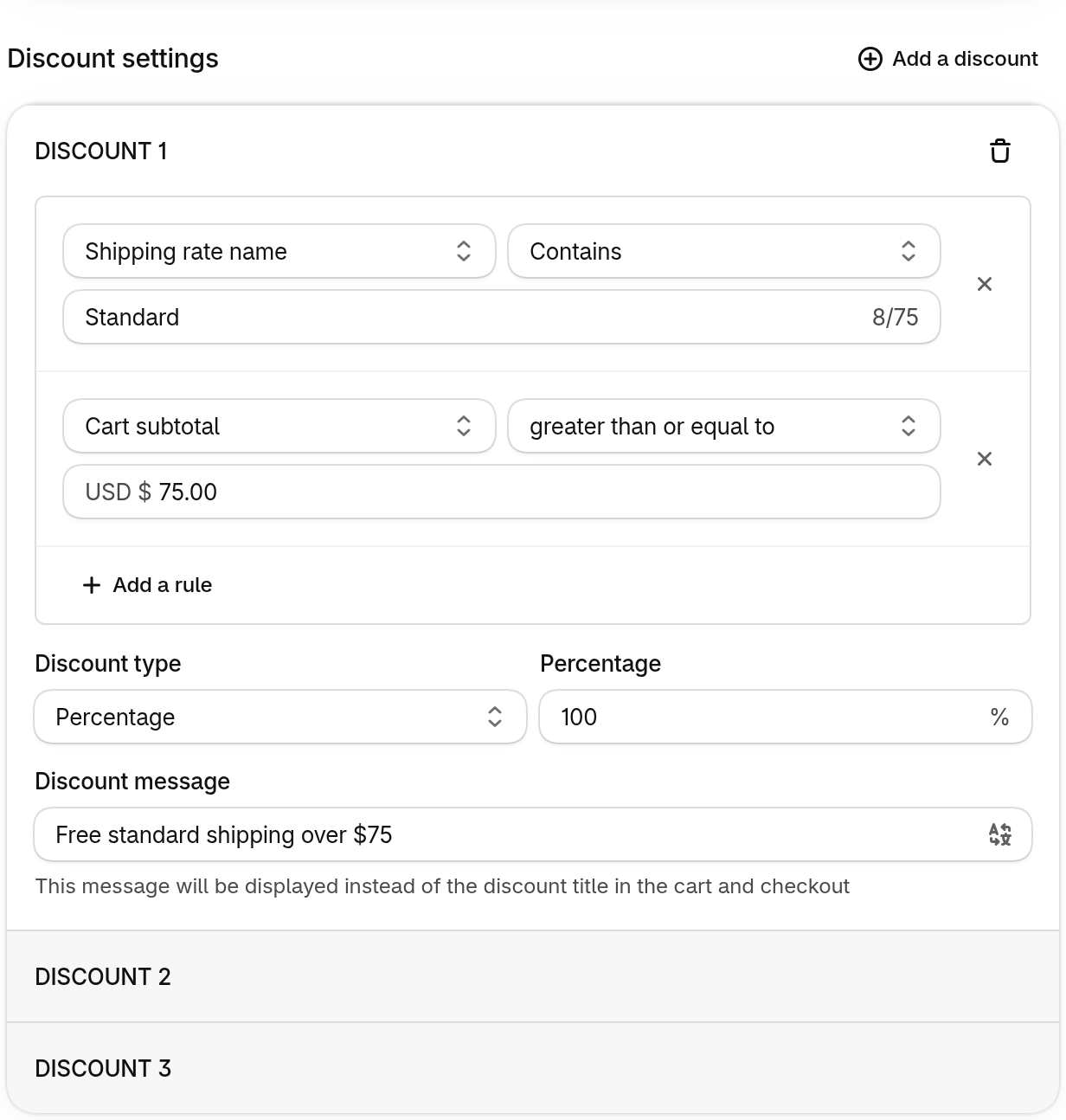The width and height of the screenshot is (1066, 1120).
Task: Remove the Cart subtotal rule
Action: (x=985, y=459)
